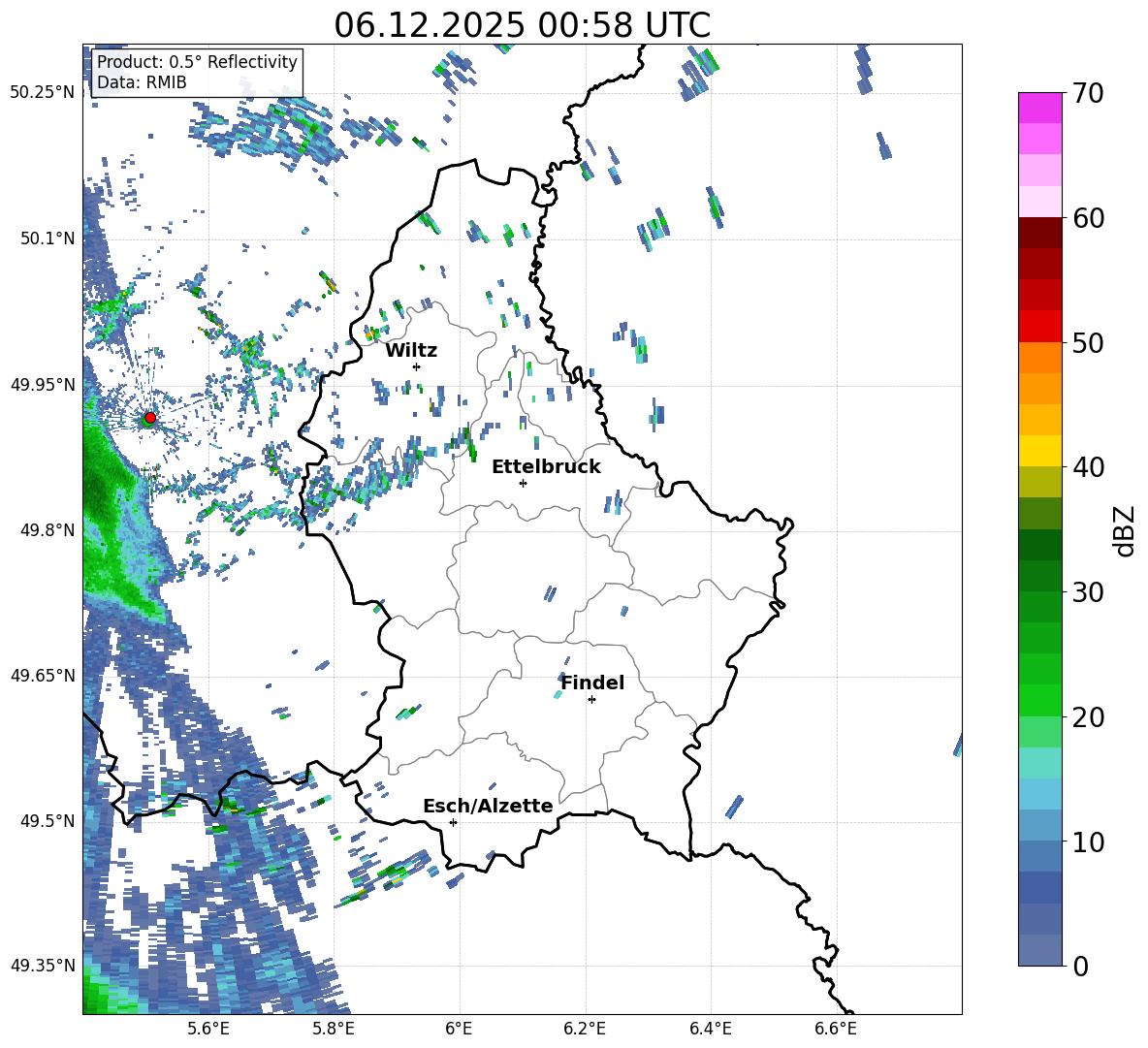The height and width of the screenshot is (1048, 1148).
Task: Click the cross marker below Wiltz
Action: 417,366
